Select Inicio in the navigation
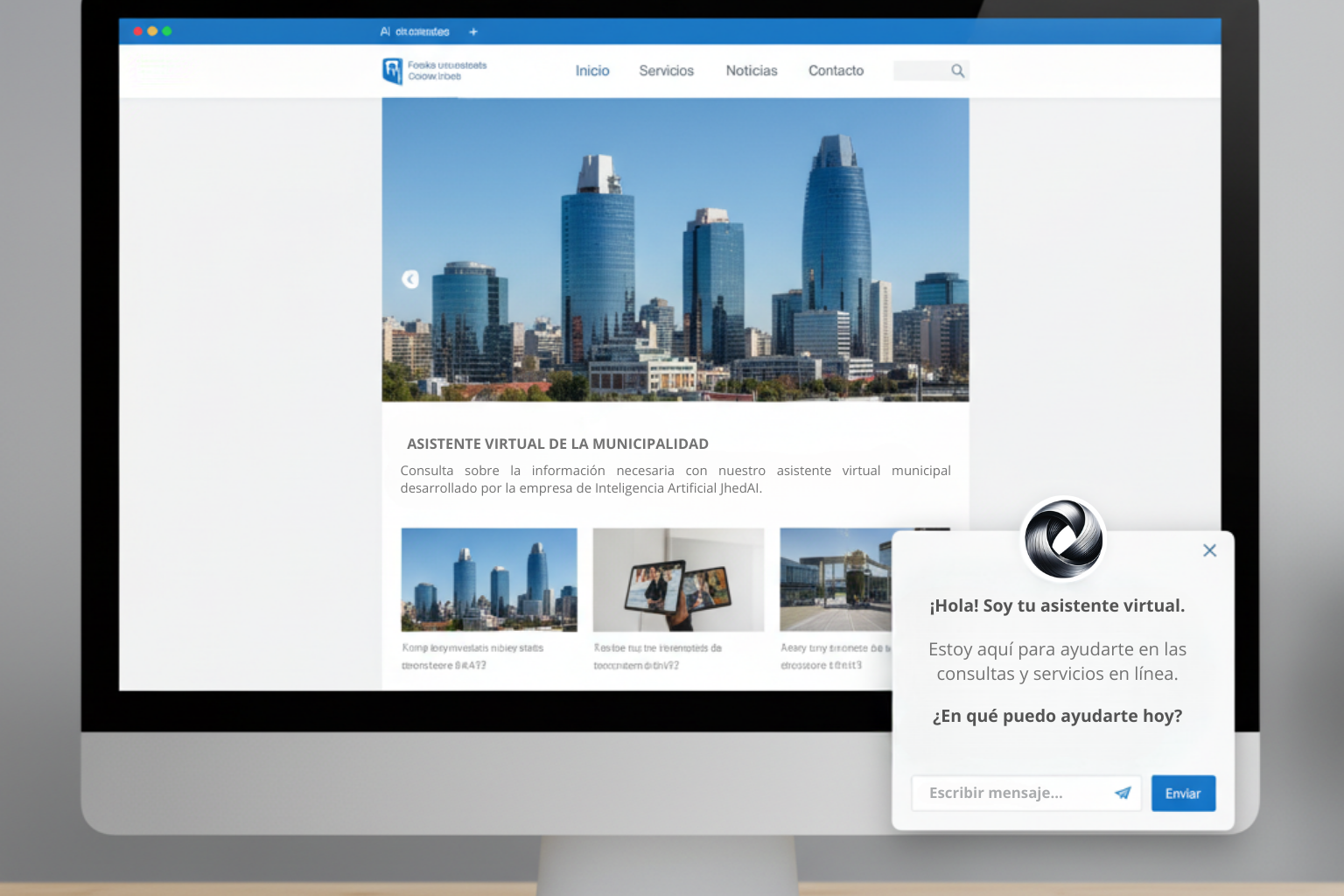1344x896 pixels. pyautogui.click(x=592, y=71)
